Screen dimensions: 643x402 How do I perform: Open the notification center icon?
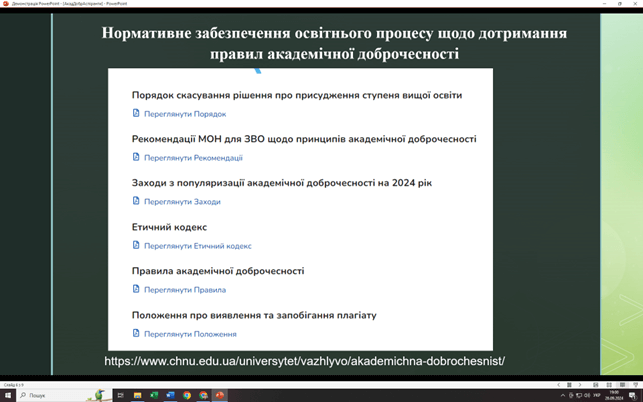(x=632, y=395)
